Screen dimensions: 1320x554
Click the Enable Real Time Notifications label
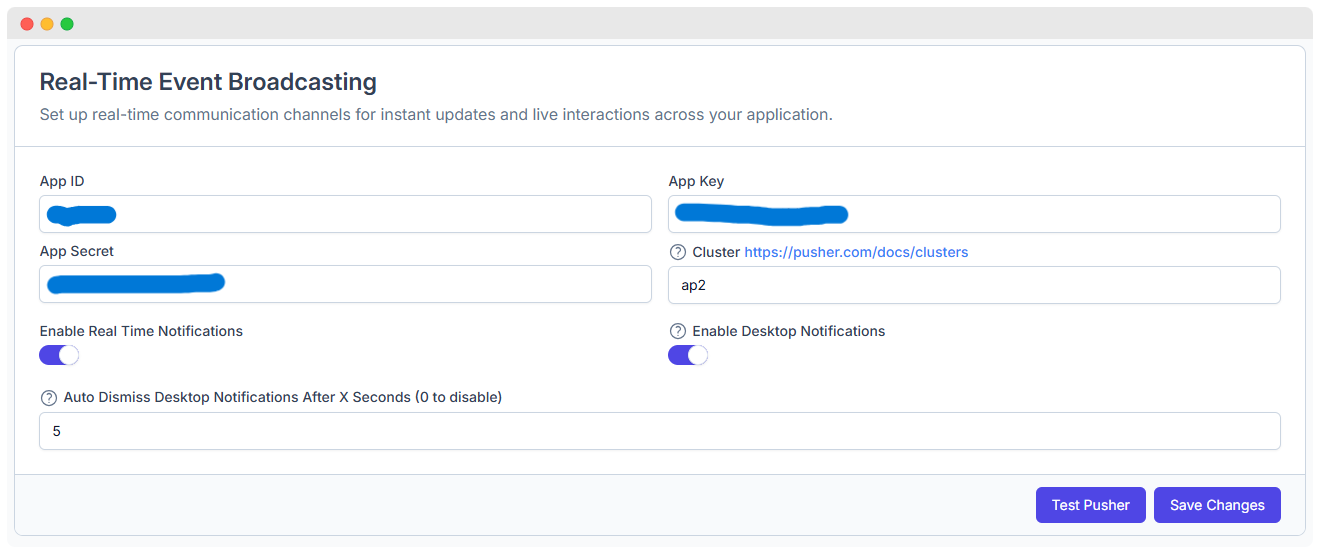click(141, 331)
